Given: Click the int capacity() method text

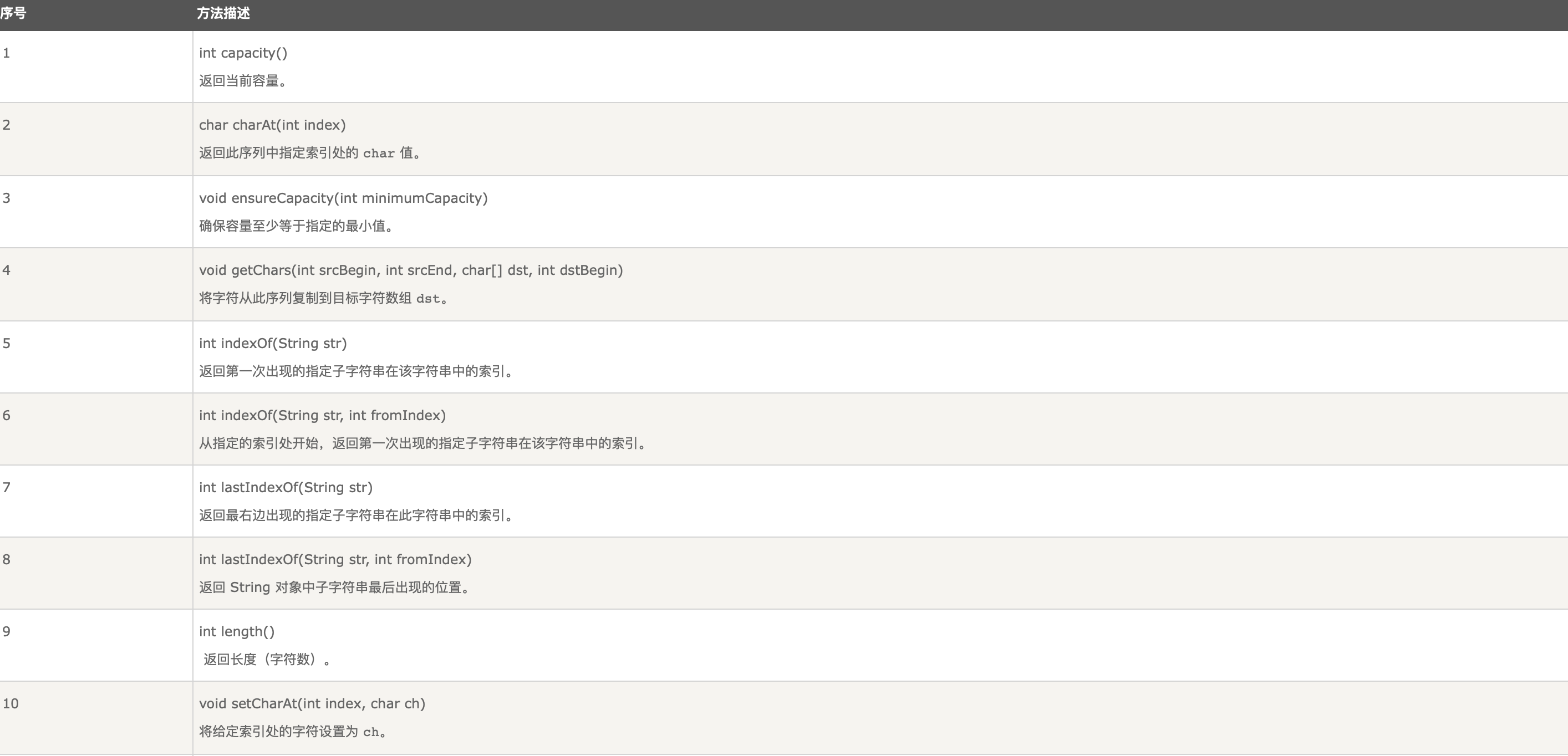Looking at the screenshot, I should (243, 53).
